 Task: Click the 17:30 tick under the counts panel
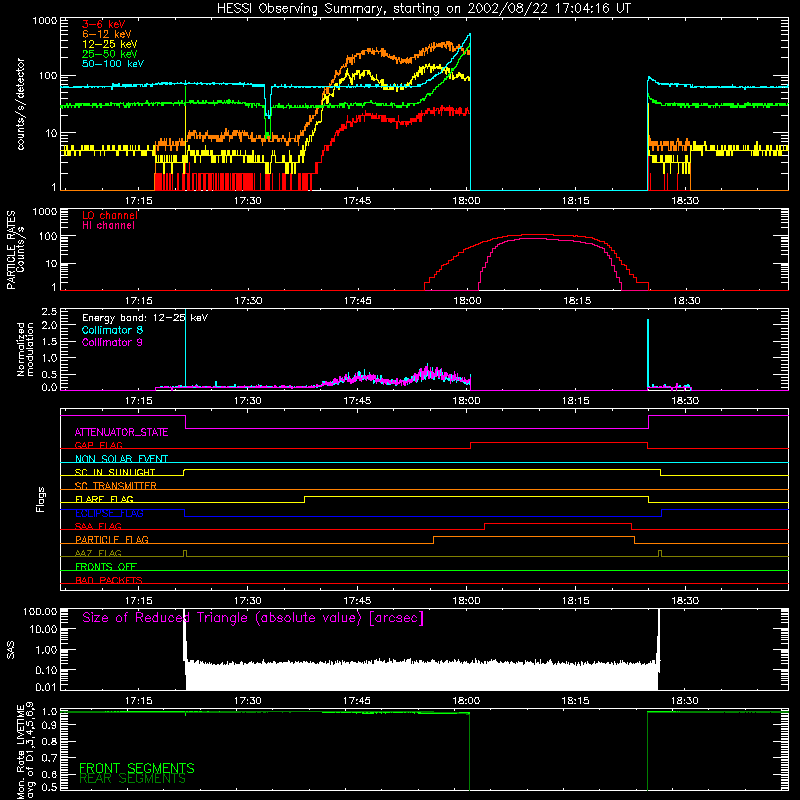(x=248, y=201)
